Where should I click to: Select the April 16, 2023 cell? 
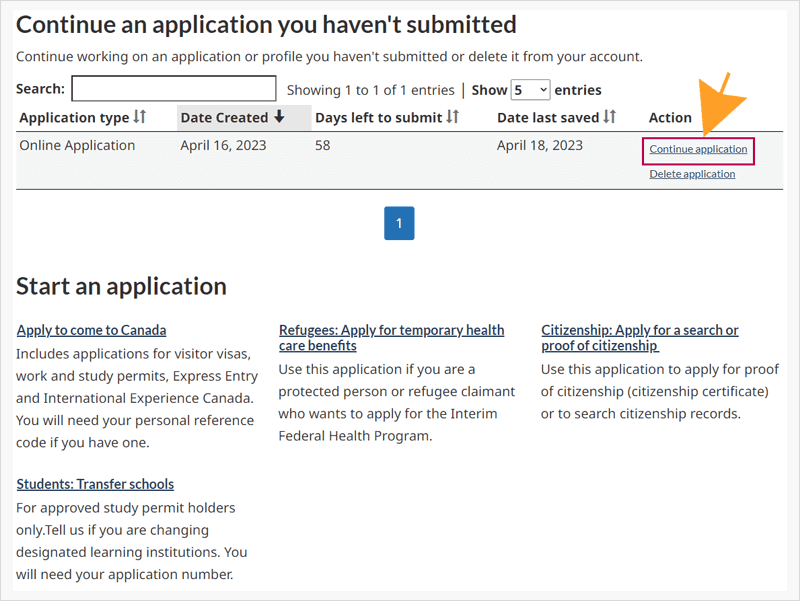click(223, 145)
